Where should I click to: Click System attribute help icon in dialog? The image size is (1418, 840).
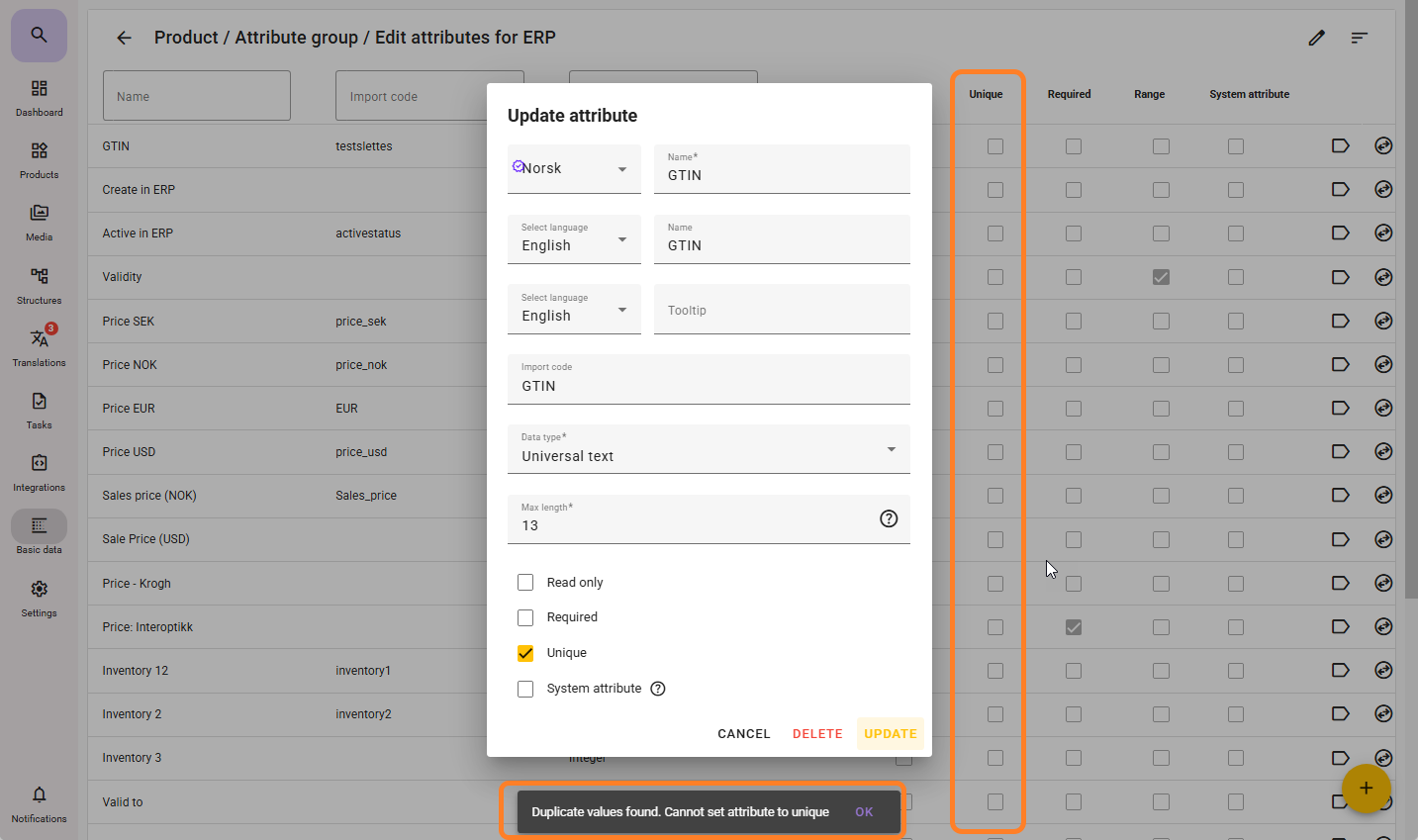[x=658, y=689]
